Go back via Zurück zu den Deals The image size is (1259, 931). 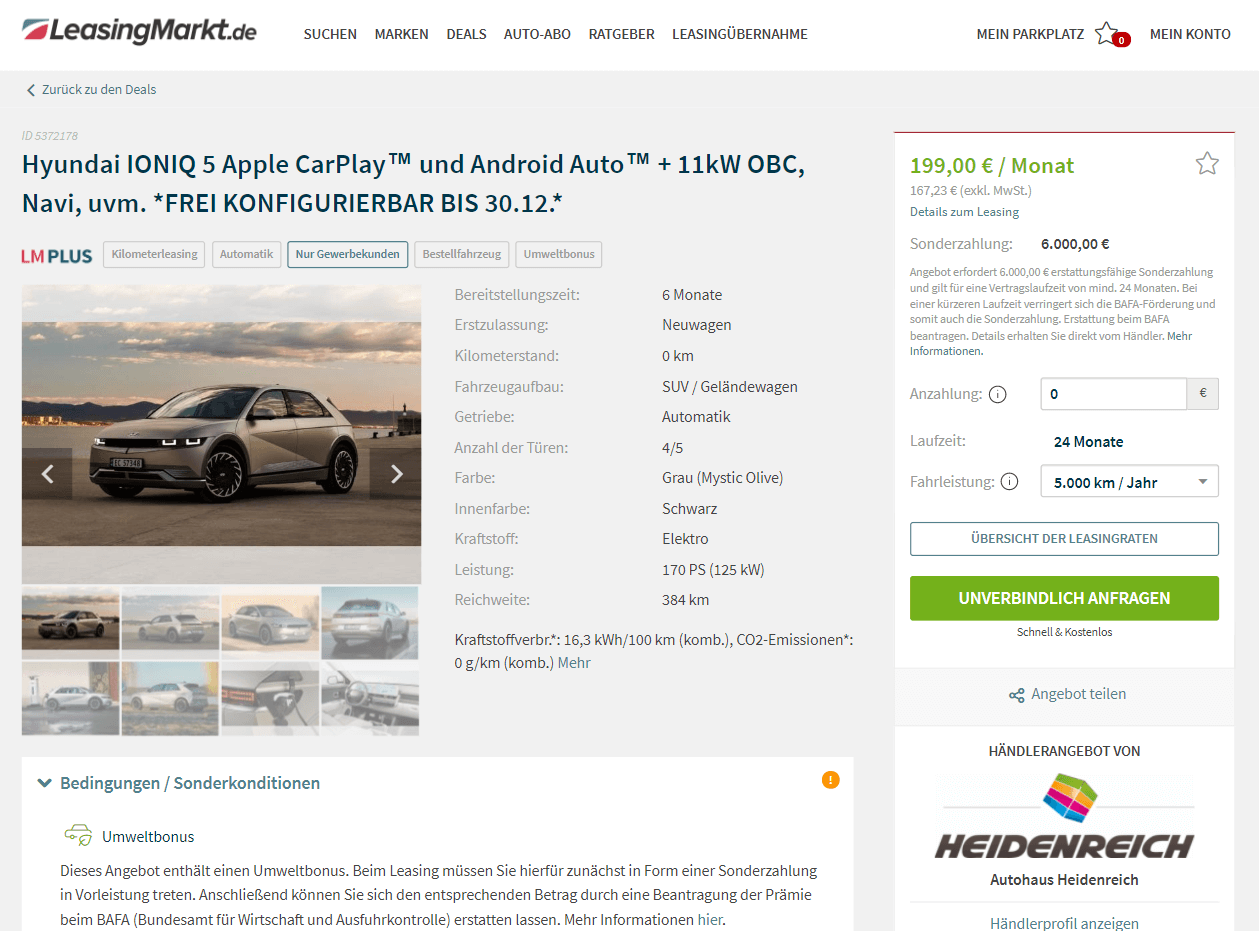click(x=99, y=90)
